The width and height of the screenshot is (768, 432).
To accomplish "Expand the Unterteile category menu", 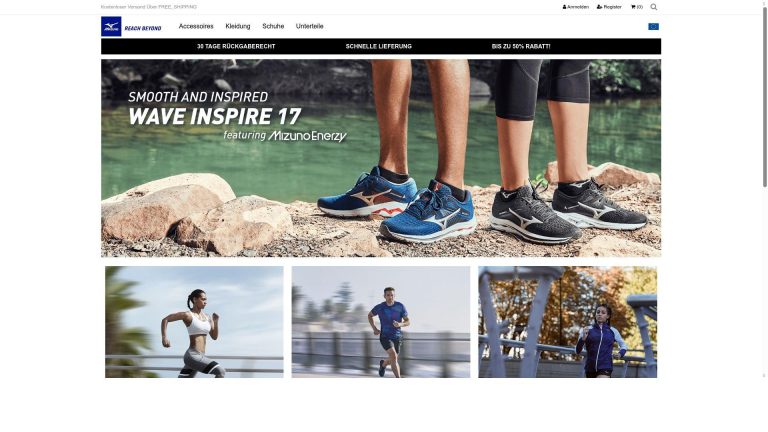I will click(310, 26).
